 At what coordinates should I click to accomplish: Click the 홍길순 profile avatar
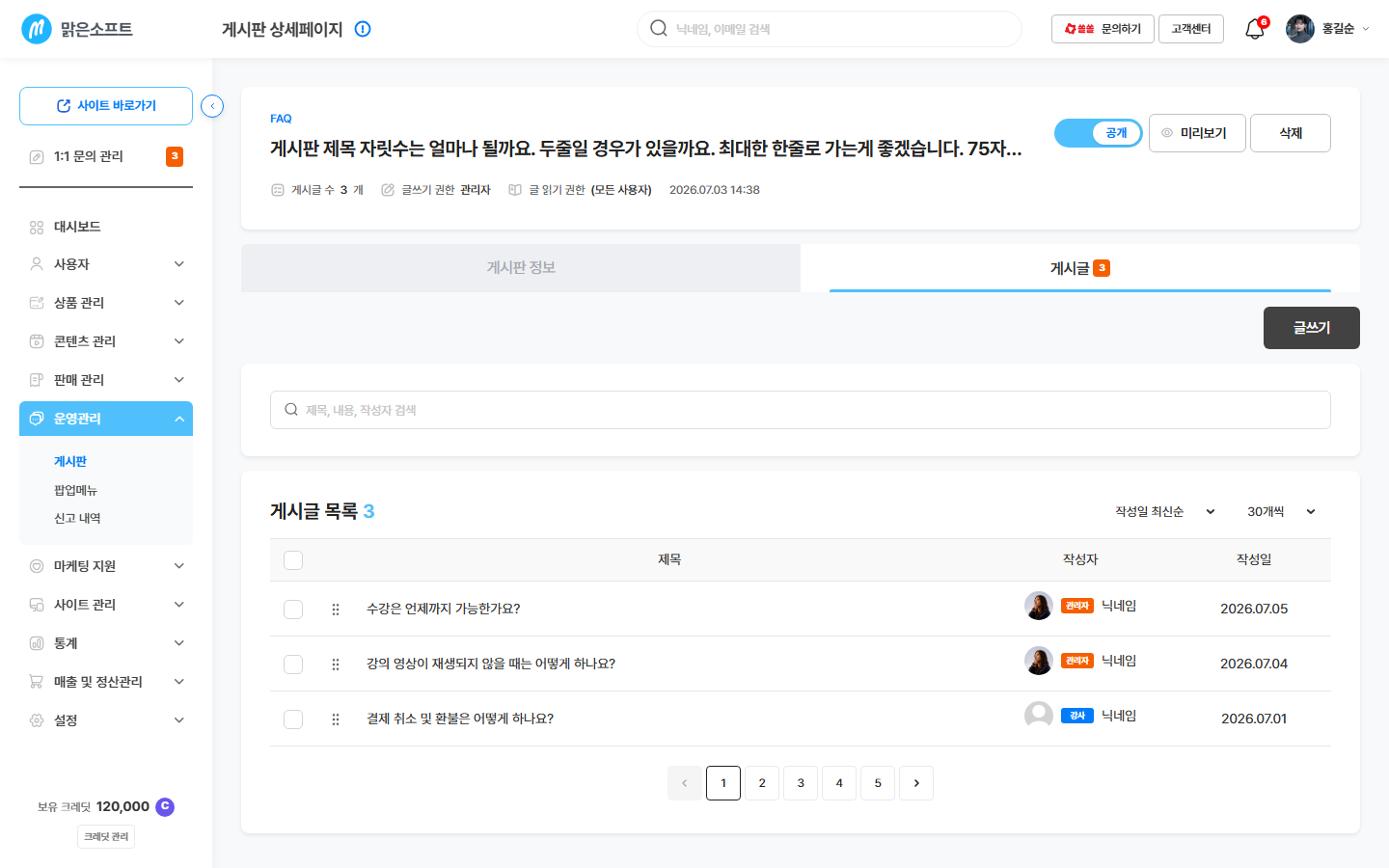pos(1300,29)
